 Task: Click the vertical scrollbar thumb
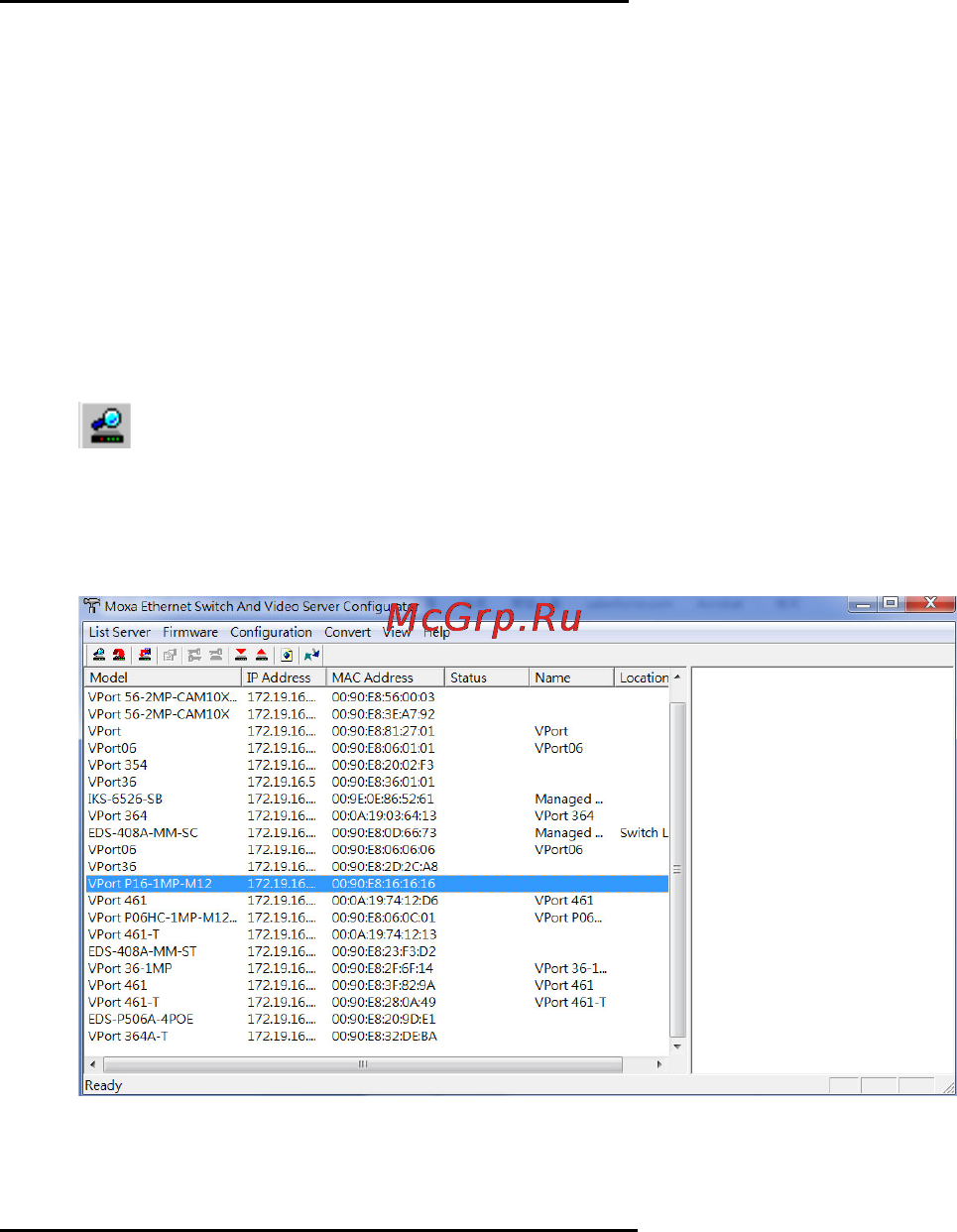pyautogui.click(x=677, y=868)
